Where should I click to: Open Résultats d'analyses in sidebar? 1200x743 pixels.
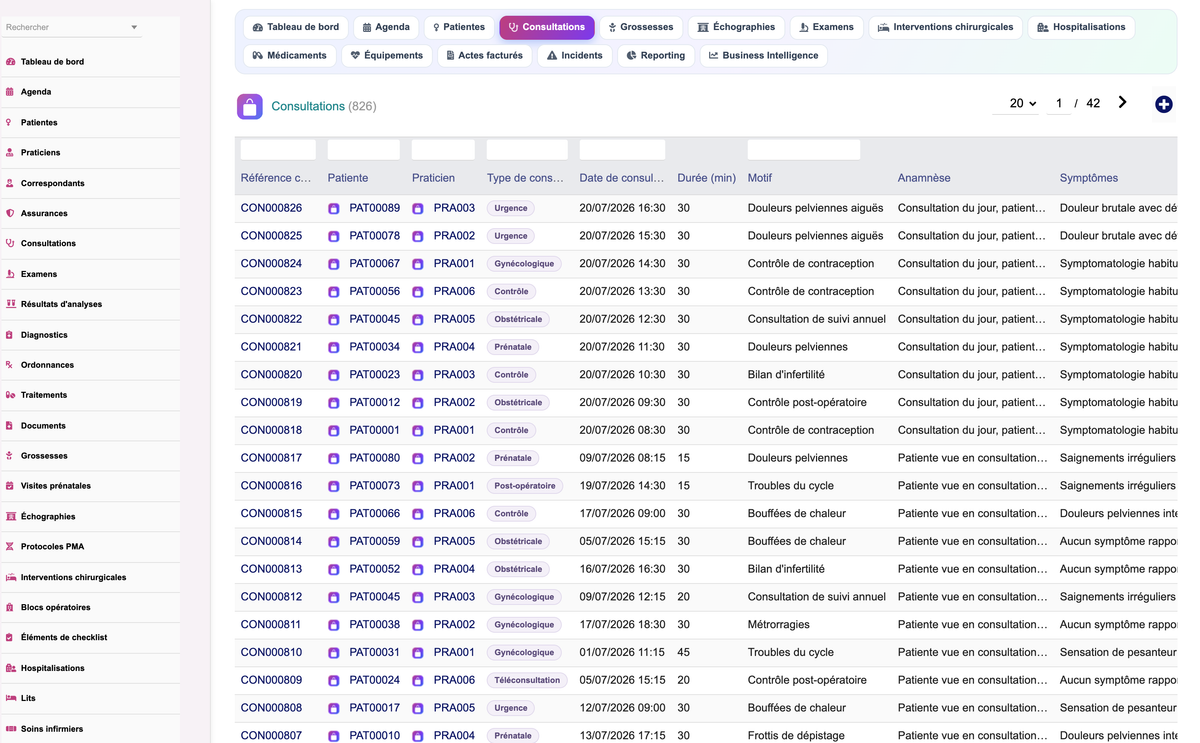(61, 304)
